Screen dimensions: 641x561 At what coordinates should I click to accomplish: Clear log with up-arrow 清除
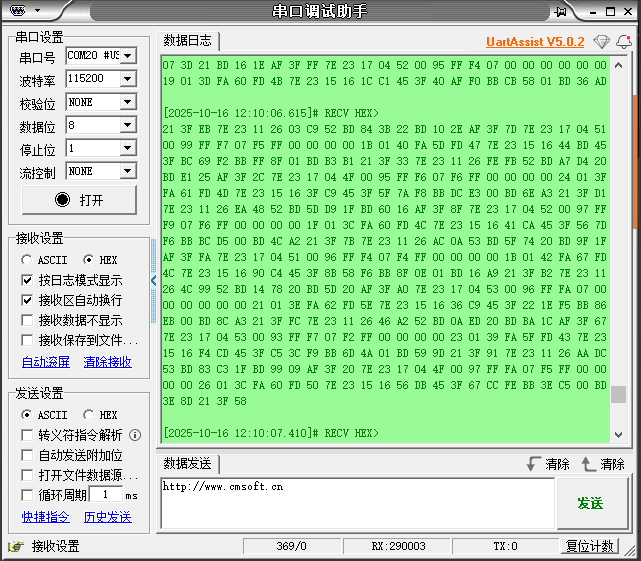602,464
